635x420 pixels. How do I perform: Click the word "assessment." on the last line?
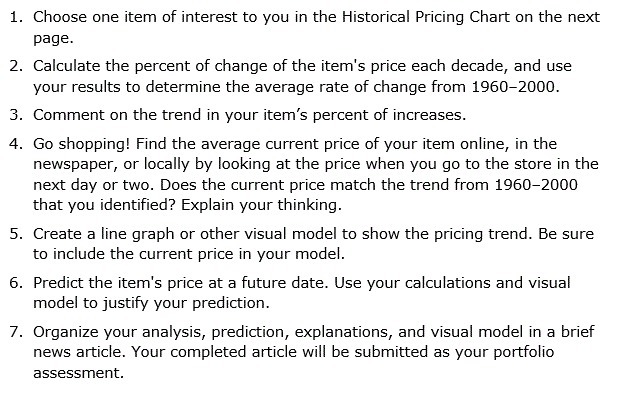click(x=79, y=373)
